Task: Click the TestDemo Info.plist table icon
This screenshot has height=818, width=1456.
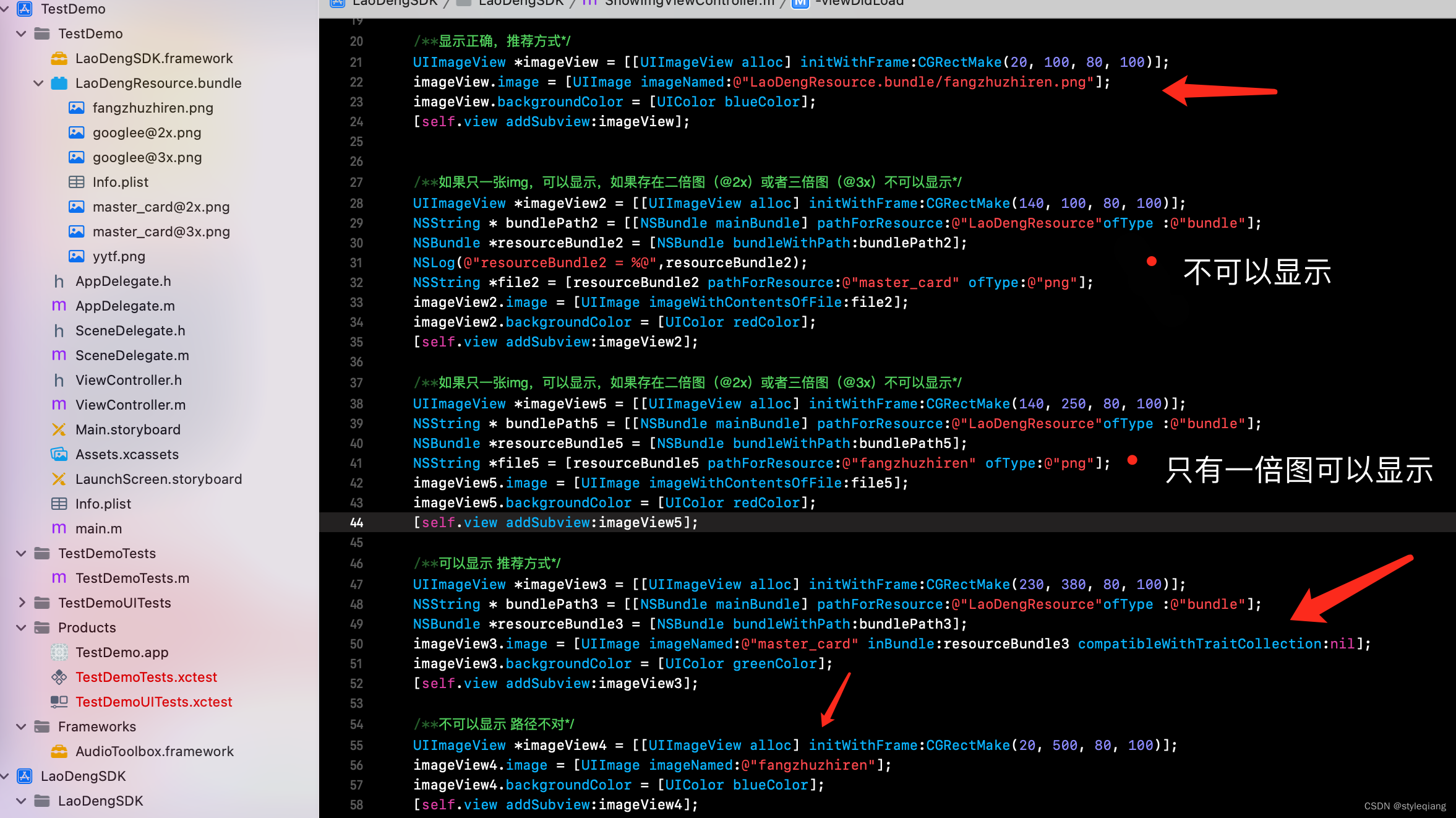Action: [x=59, y=504]
